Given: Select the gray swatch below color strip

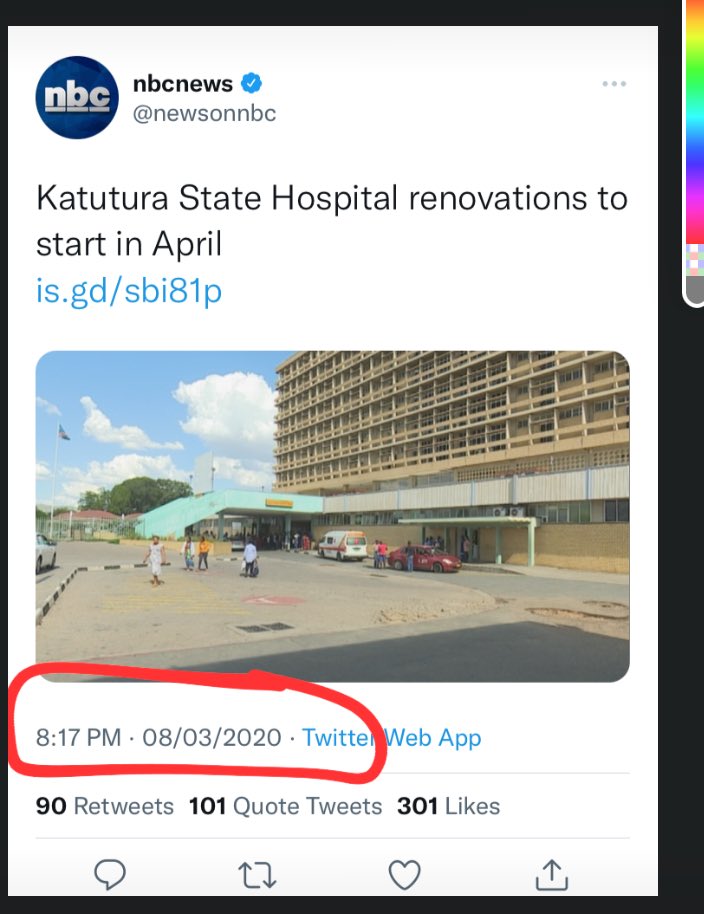Looking at the screenshot, I should click(695, 288).
